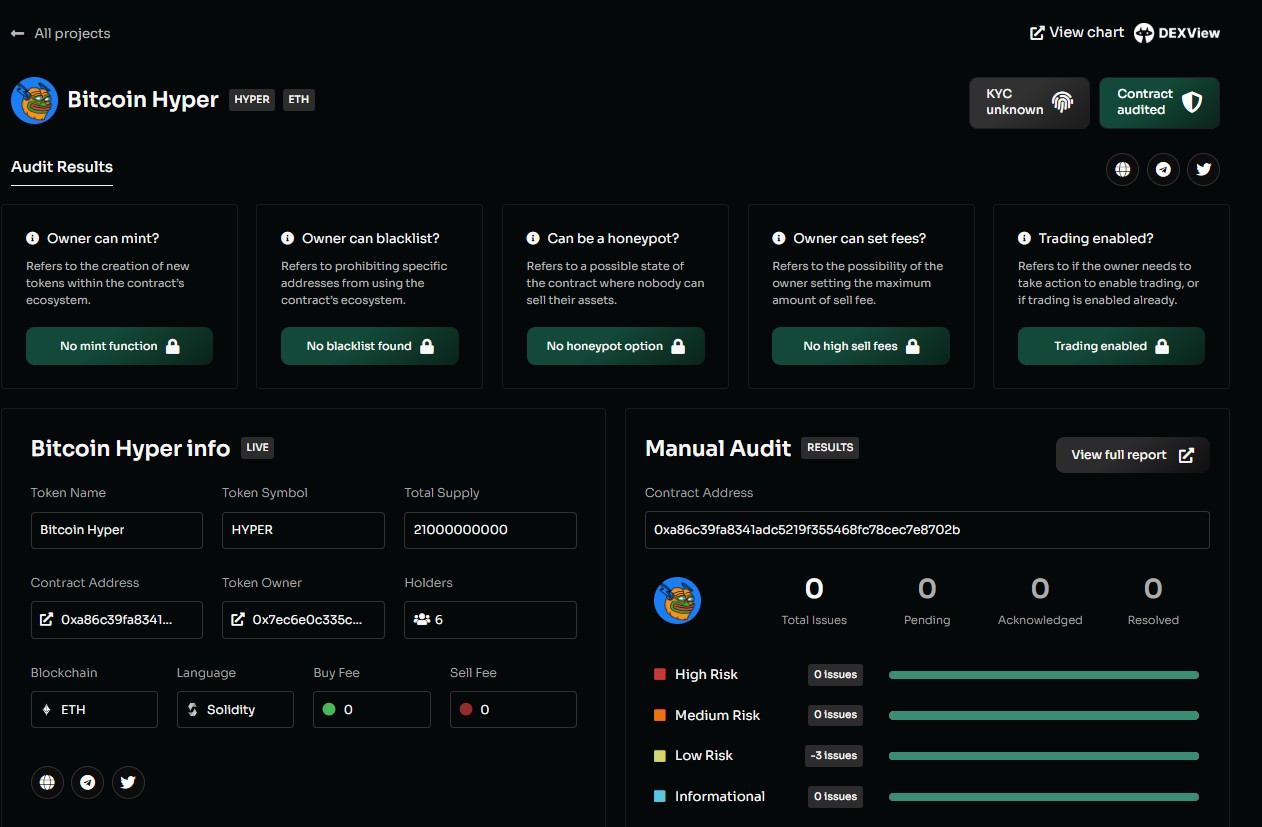Click the No honeypot option button

pyautogui.click(x=616, y=346)
